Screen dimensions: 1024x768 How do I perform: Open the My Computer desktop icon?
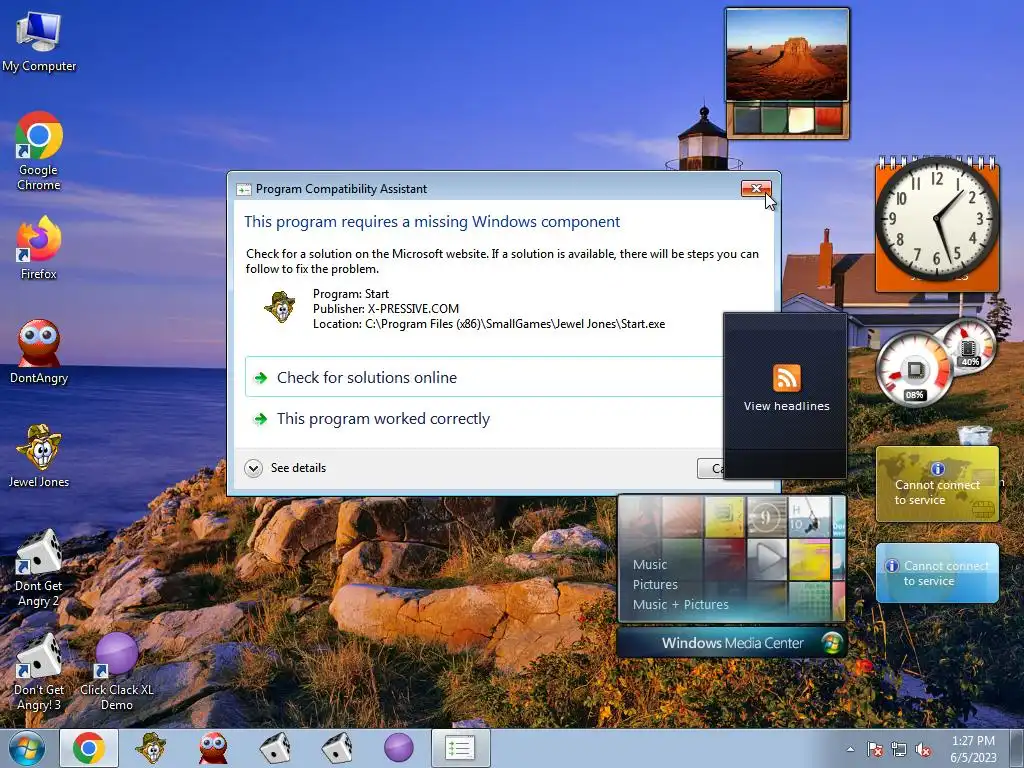click(x=39, y=41)
